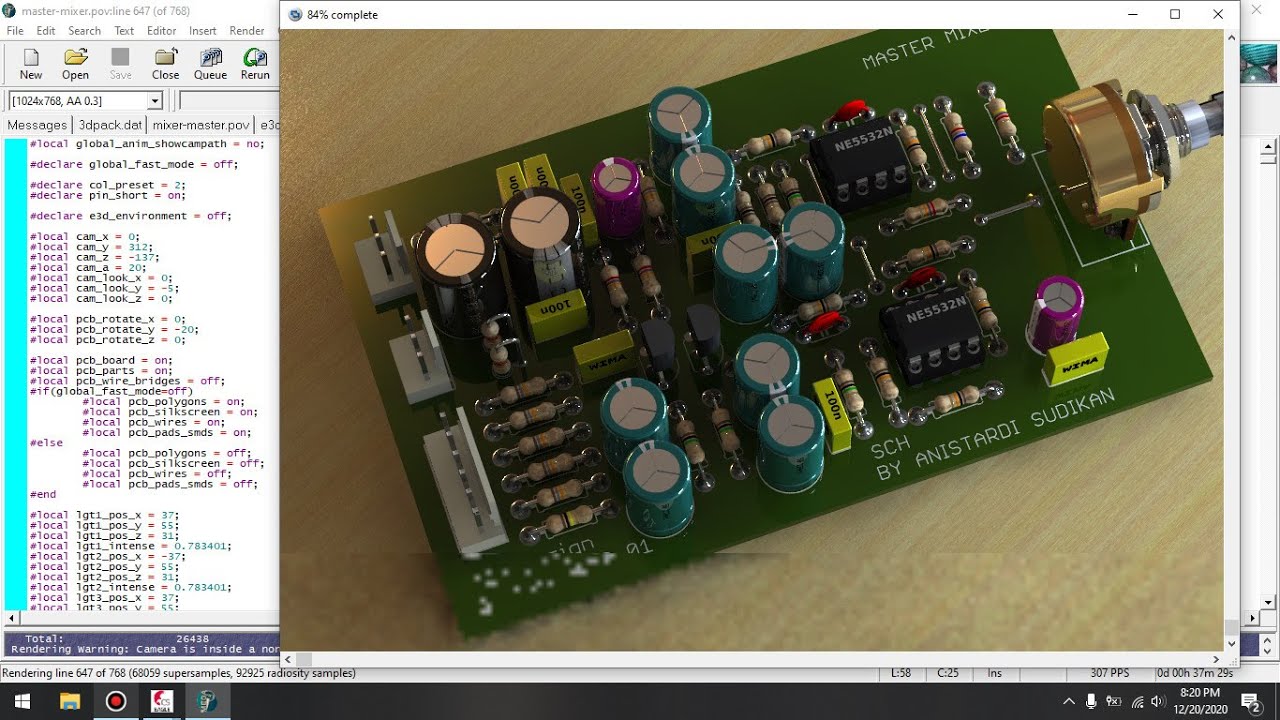1280x720 pixels.
Task: Click the Ins insert mode indicator
Action: click(x=995, y=673)
